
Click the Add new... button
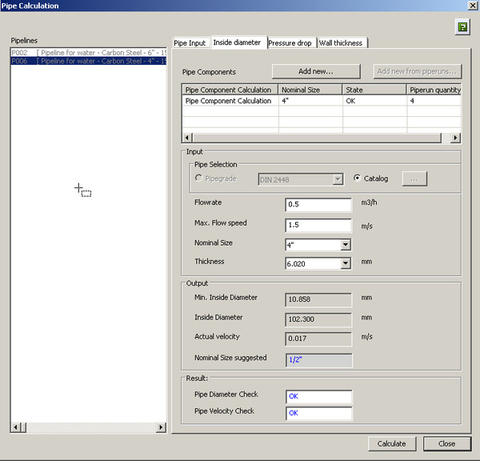316,71
